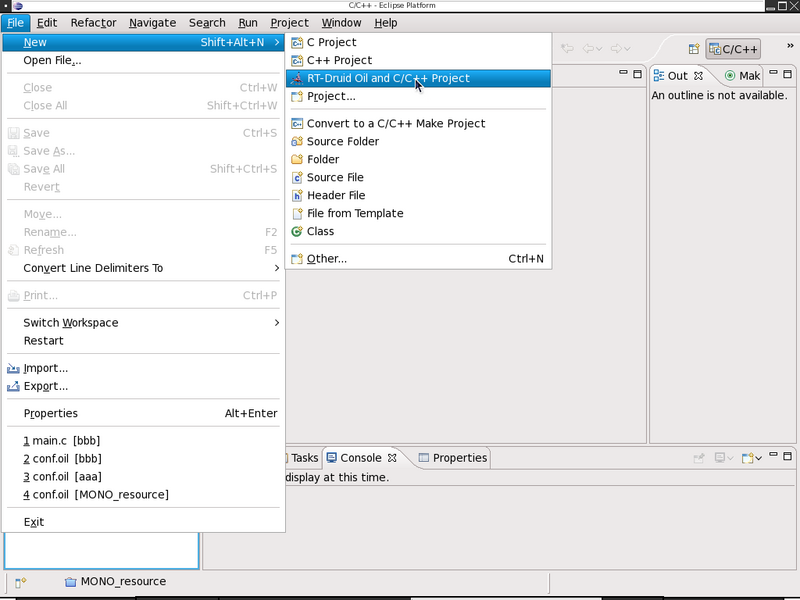Close the Console tab
This screenshot has width=800, height=600.
point(392,458)
